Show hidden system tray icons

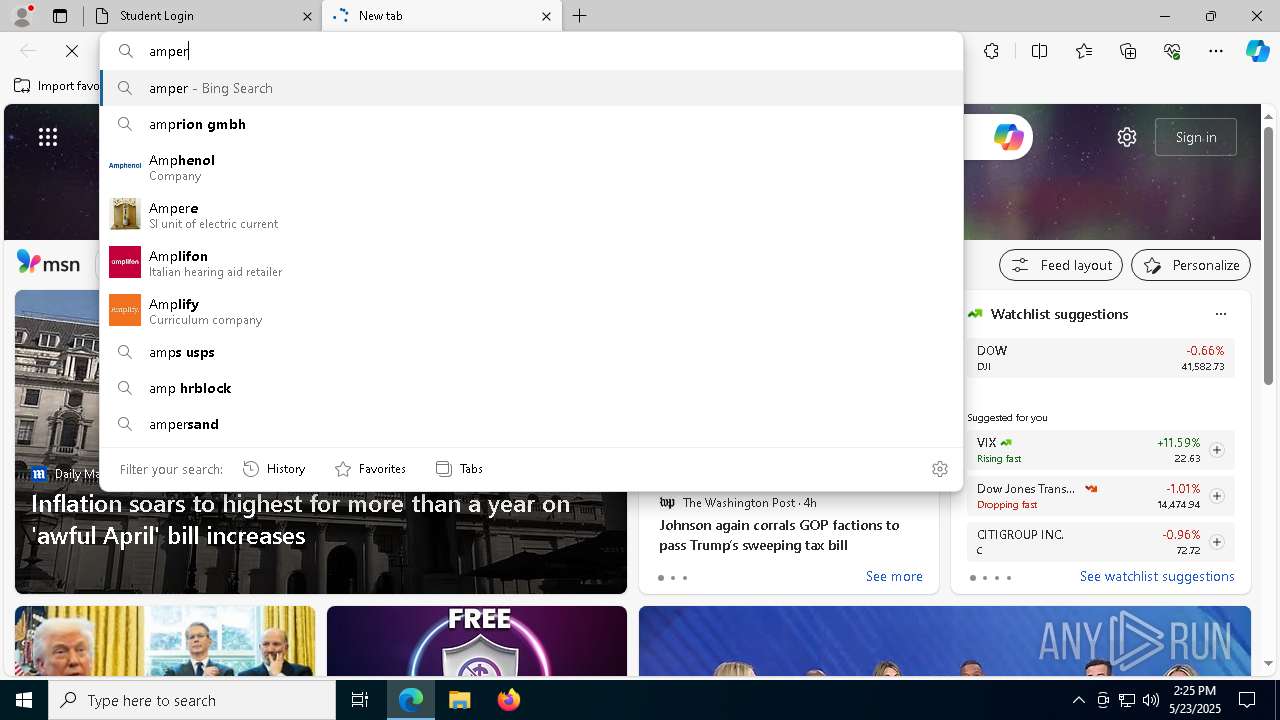point(1078,700)
